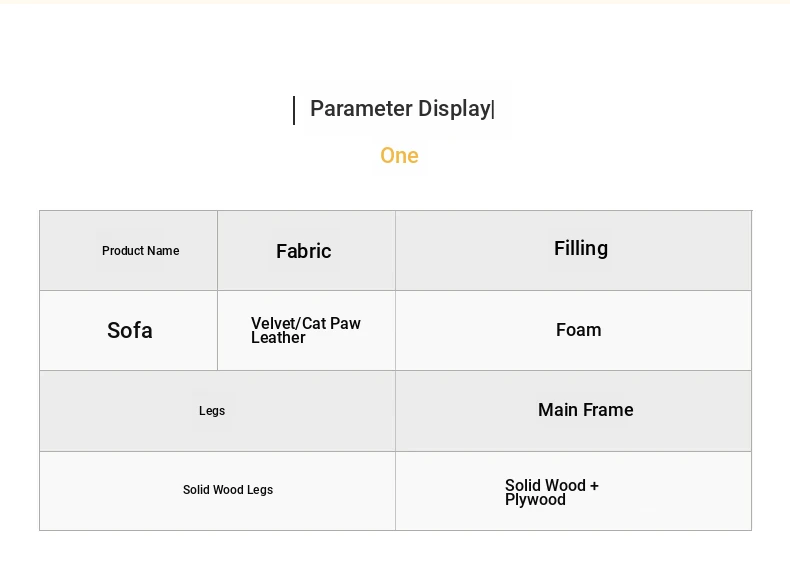790x572 pixels.
Task: Click the "Velvet/Cat Paw" text line
Action: (x=306, y=323)
